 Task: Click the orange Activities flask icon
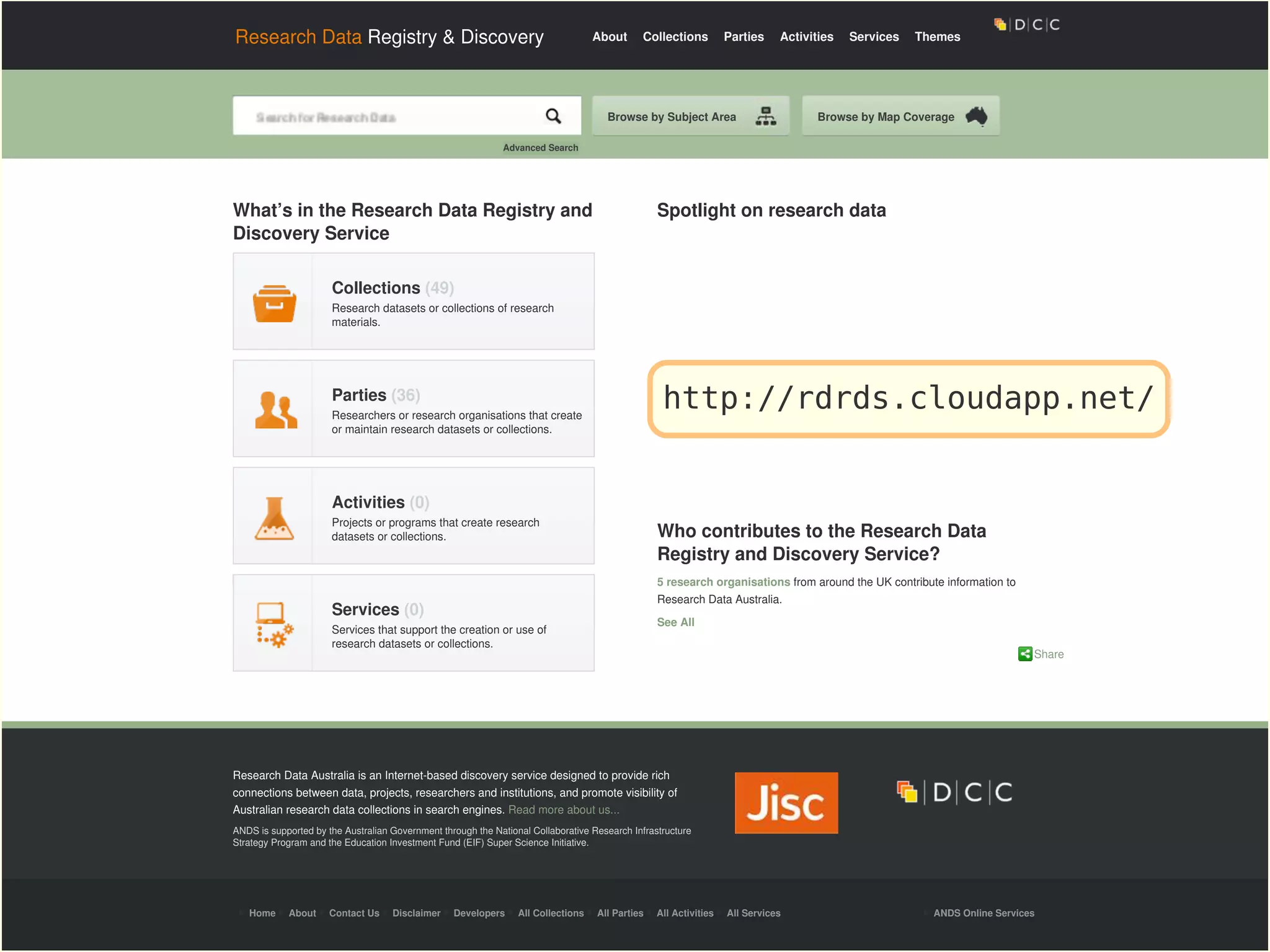pyautogui.click(x=274, y=518)
